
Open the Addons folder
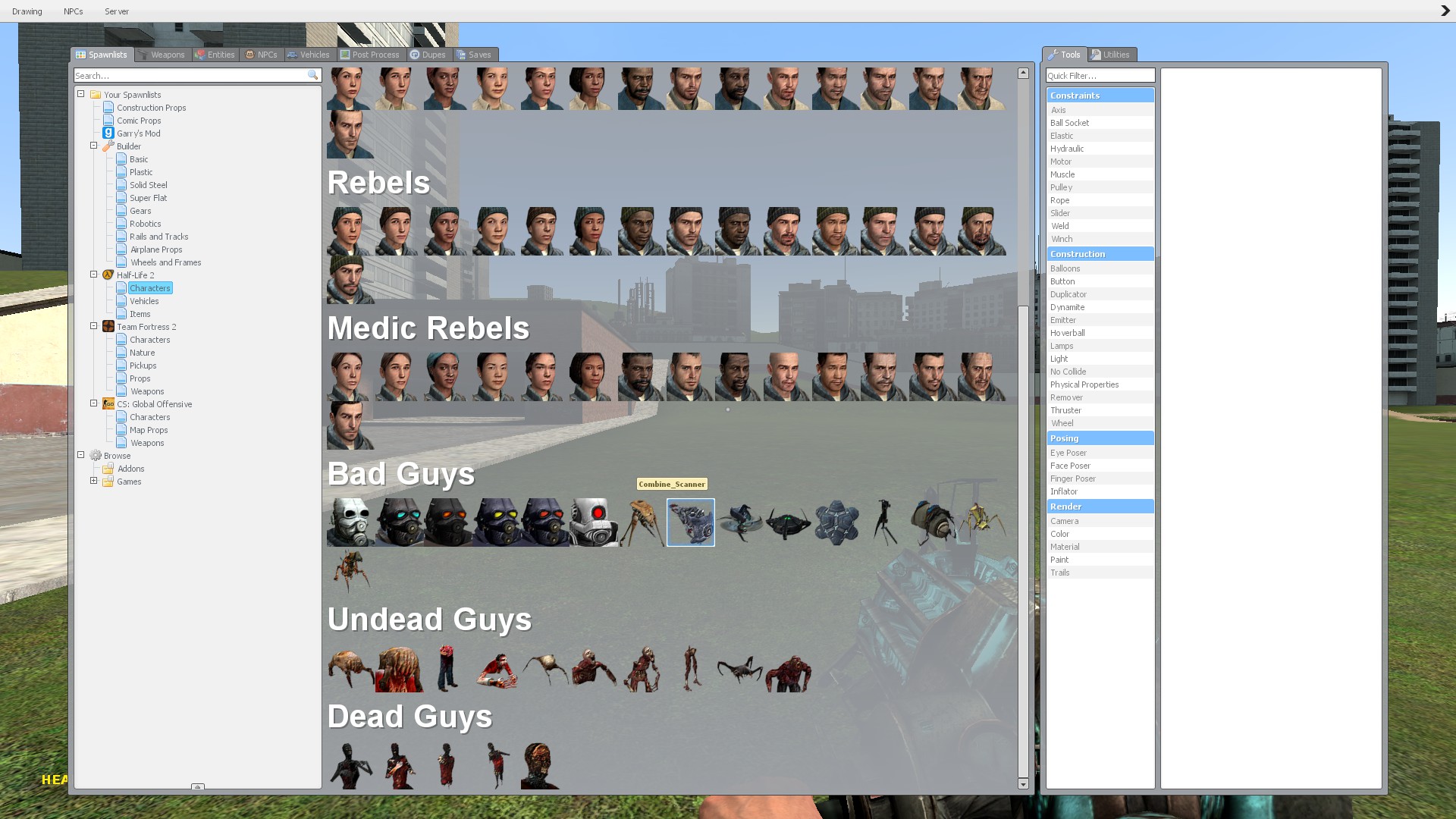130,469
